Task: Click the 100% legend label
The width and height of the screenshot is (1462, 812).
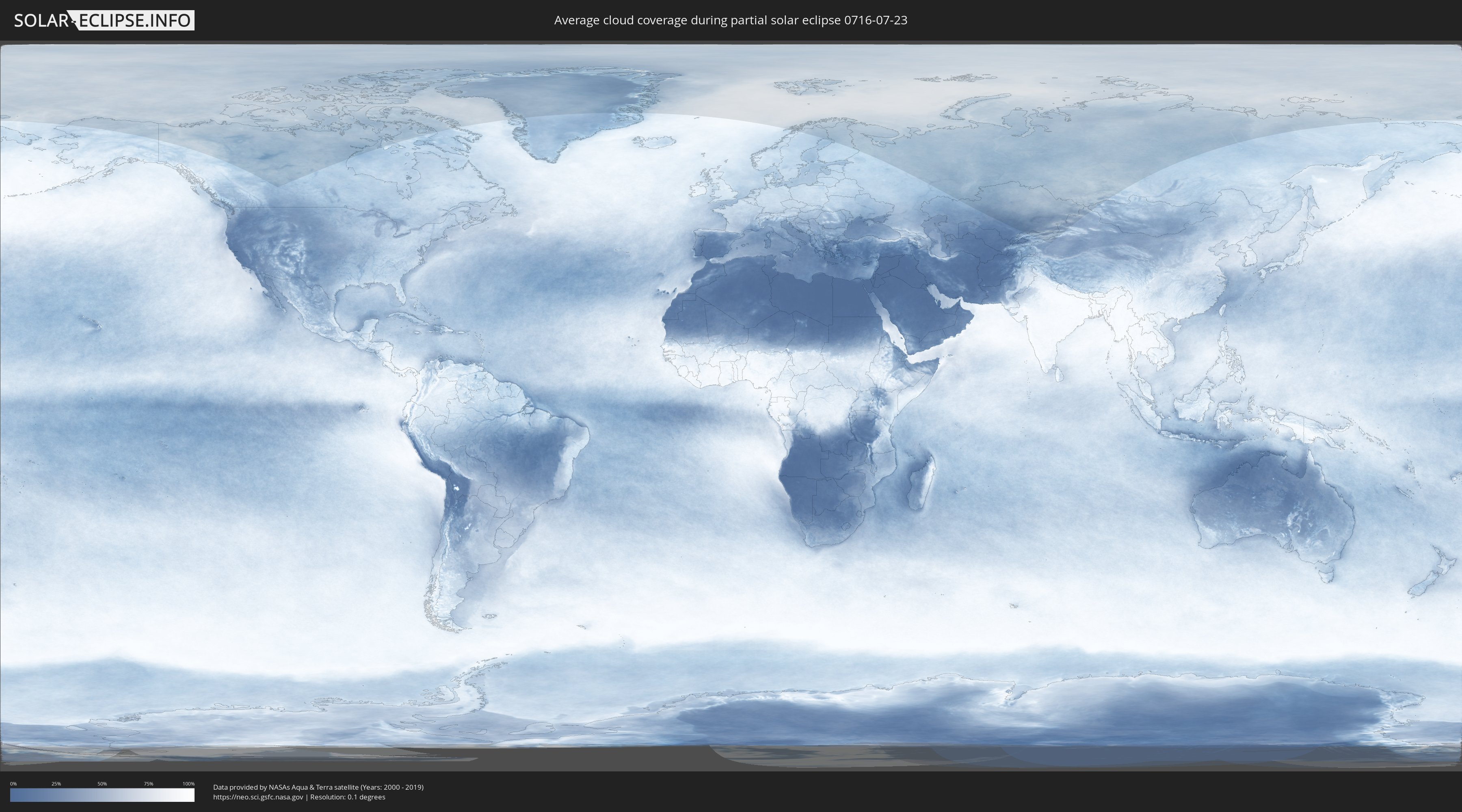Action: [188, 784]
